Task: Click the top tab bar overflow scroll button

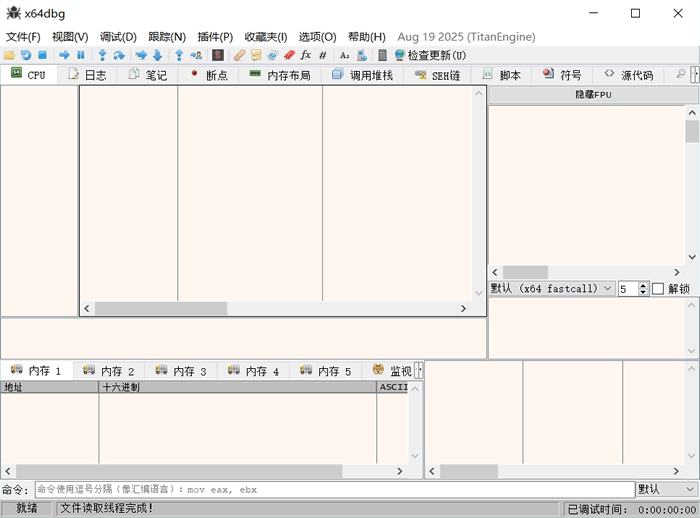Action: (695, 74)
